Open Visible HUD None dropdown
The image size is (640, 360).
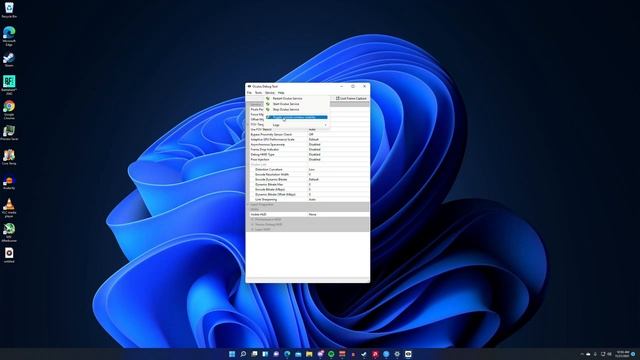(338, 214)
